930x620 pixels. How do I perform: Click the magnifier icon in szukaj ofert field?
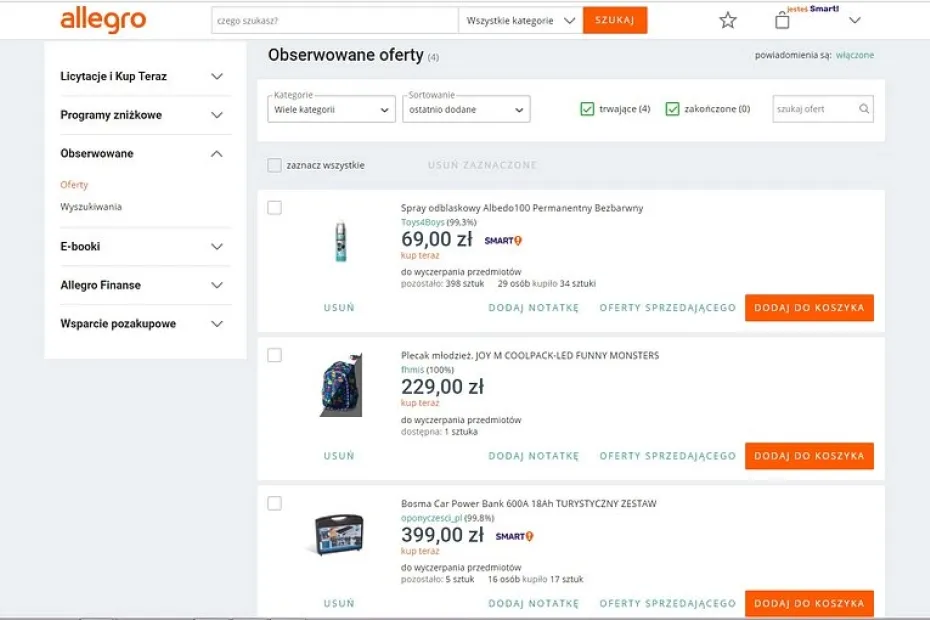coord(864,109)
